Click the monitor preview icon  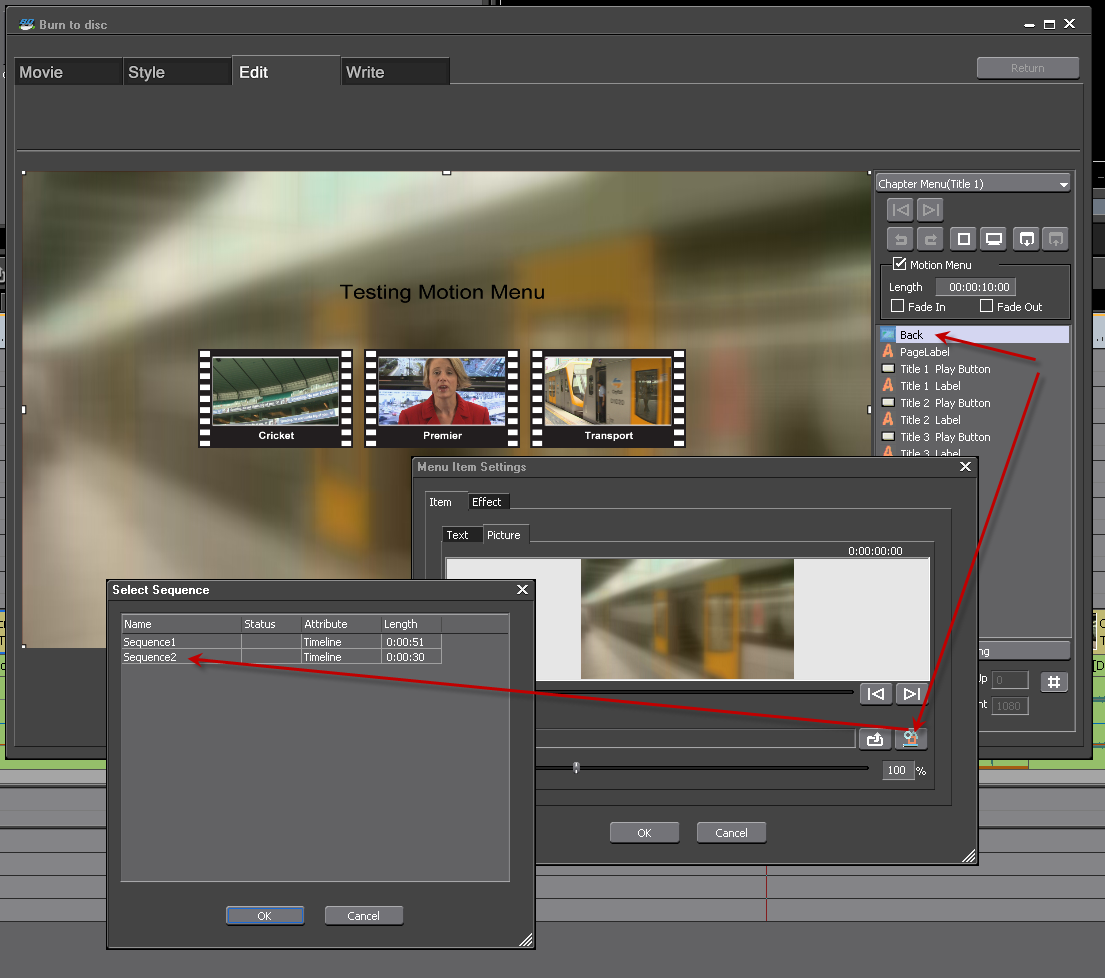[994, 240]
